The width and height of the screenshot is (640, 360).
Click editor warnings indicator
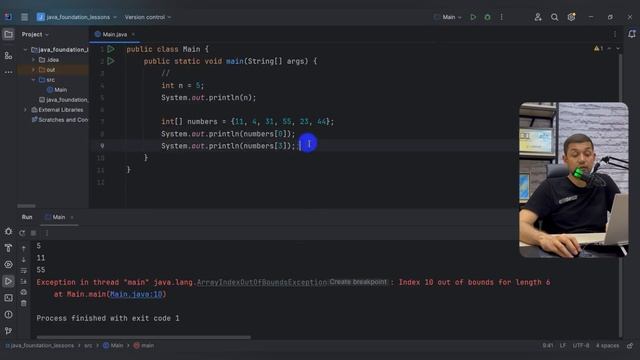[x=599, y=49]
